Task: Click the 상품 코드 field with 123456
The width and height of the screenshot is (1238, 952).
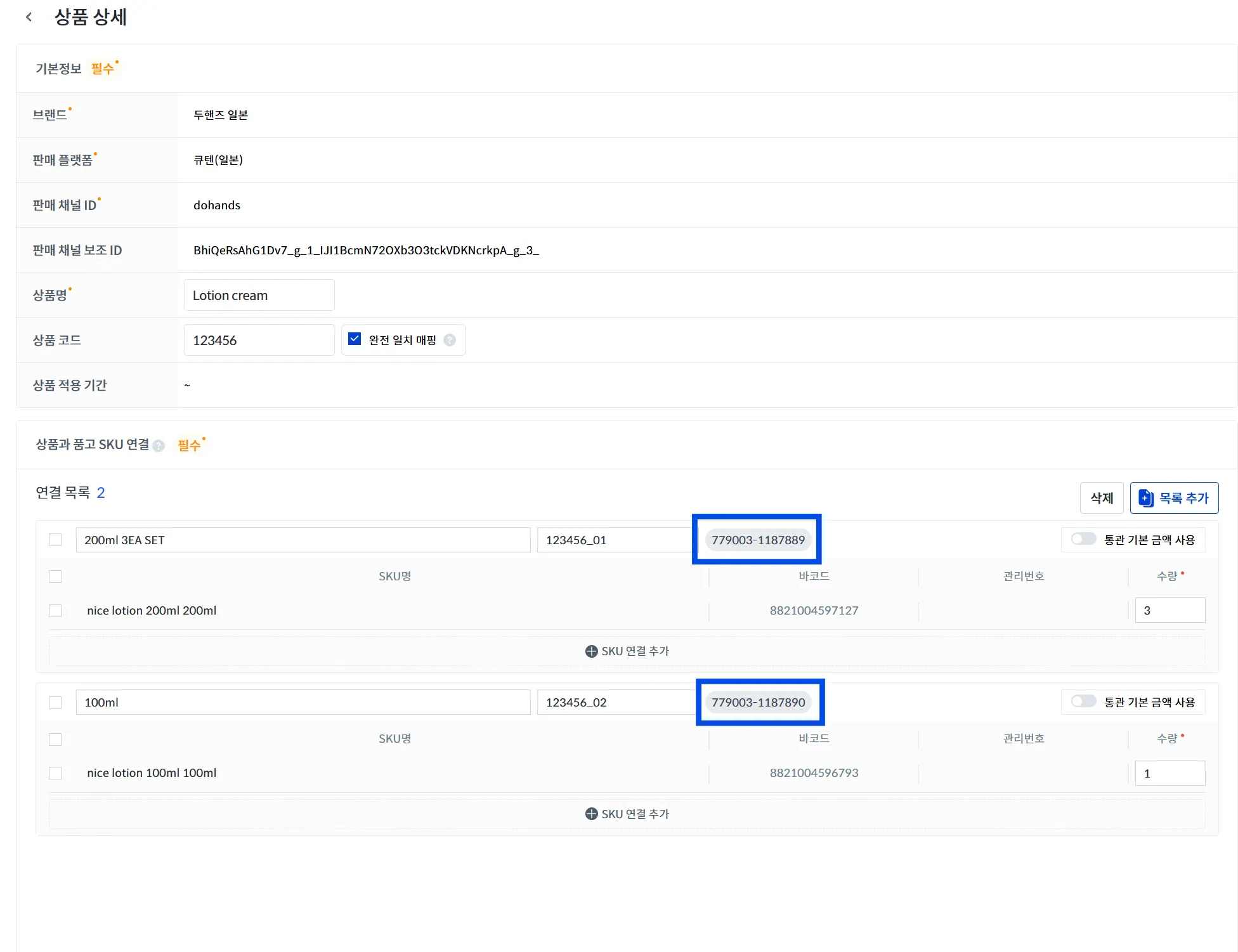Action: pyautogui.click(x=259, y=341)
